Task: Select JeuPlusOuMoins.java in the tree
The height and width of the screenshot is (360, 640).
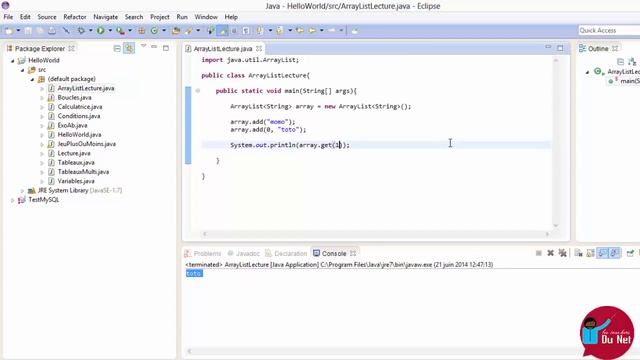Action: click(x=87, y=144)
